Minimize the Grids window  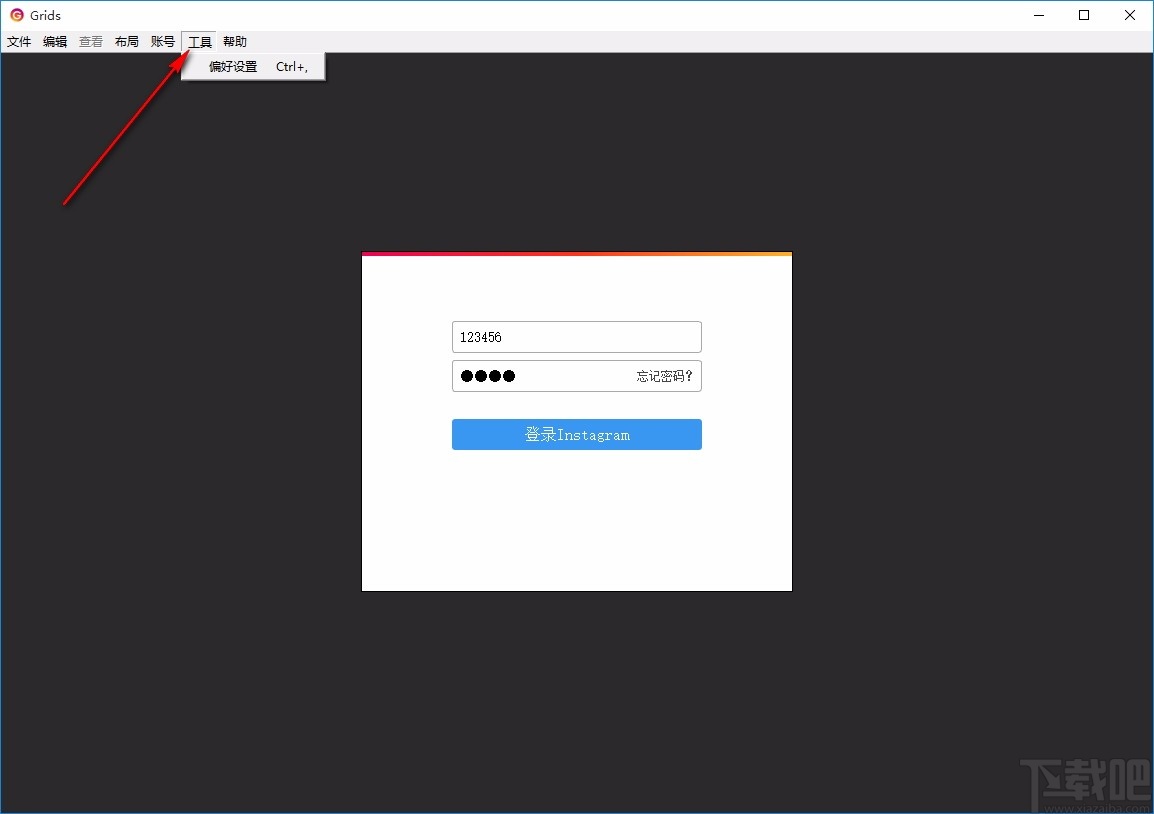point(1039,15)
